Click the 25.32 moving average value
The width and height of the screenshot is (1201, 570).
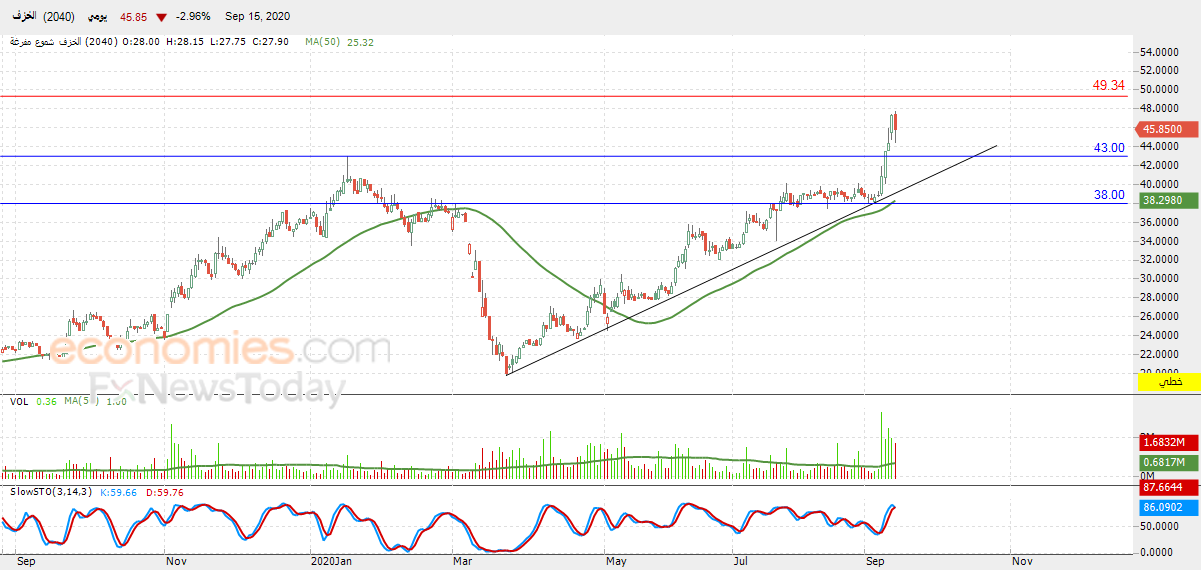(360, 42)
